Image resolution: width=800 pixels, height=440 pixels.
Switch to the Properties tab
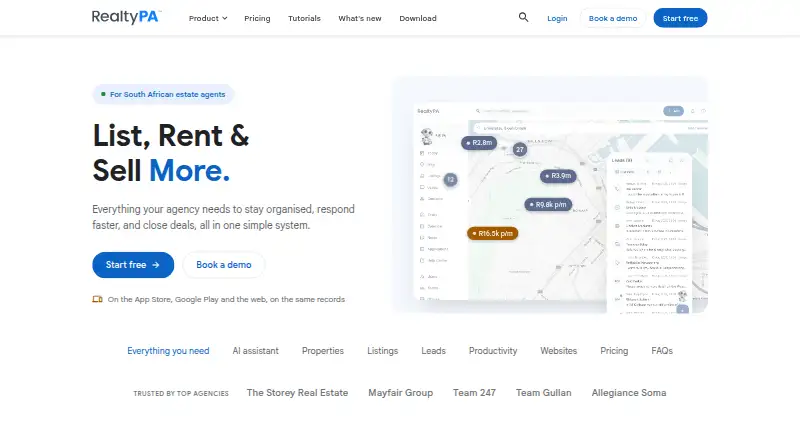click(x=323, y=351)
